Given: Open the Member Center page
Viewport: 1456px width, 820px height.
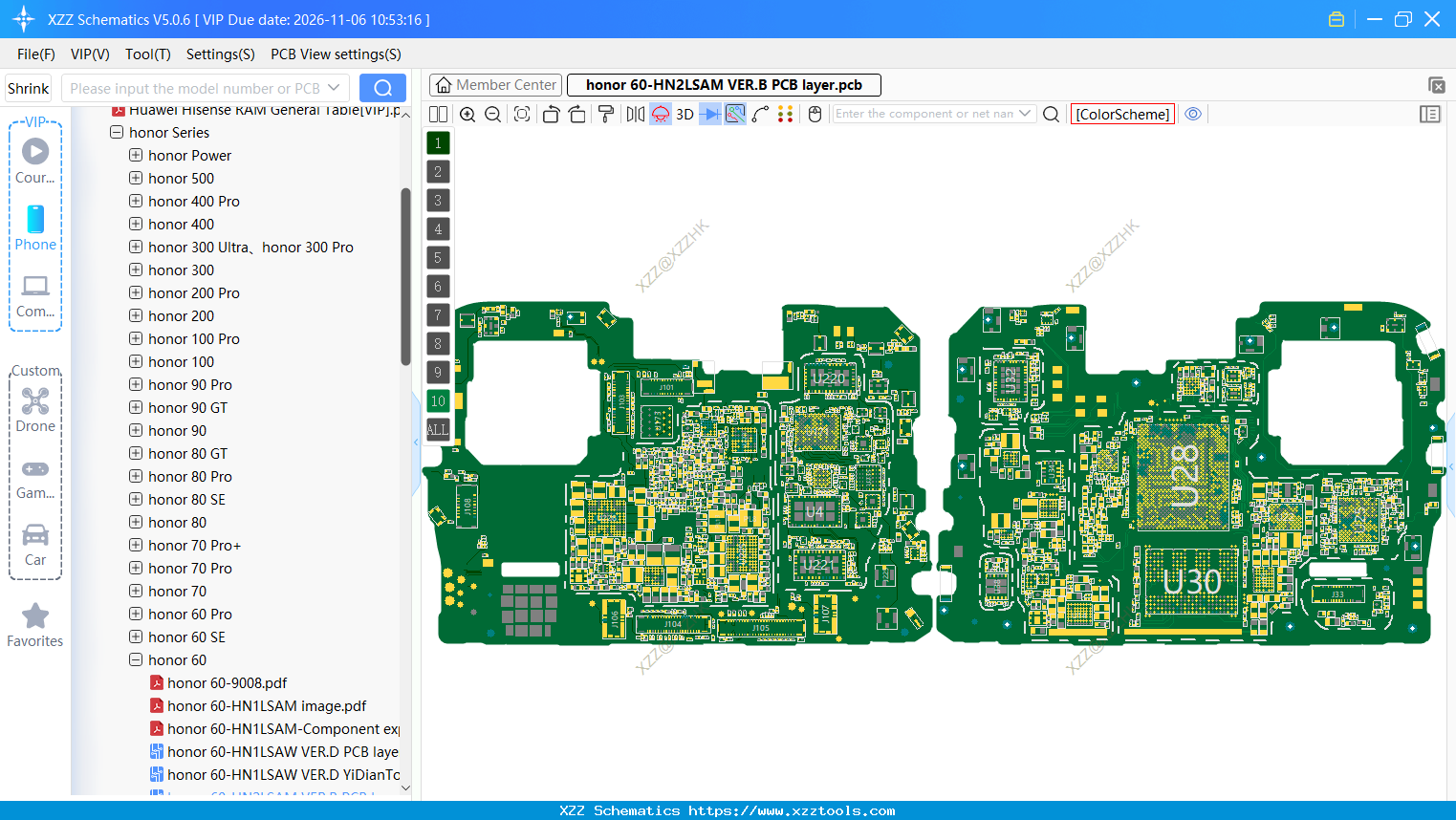Looking at the screenshot, I should [495, 84].
